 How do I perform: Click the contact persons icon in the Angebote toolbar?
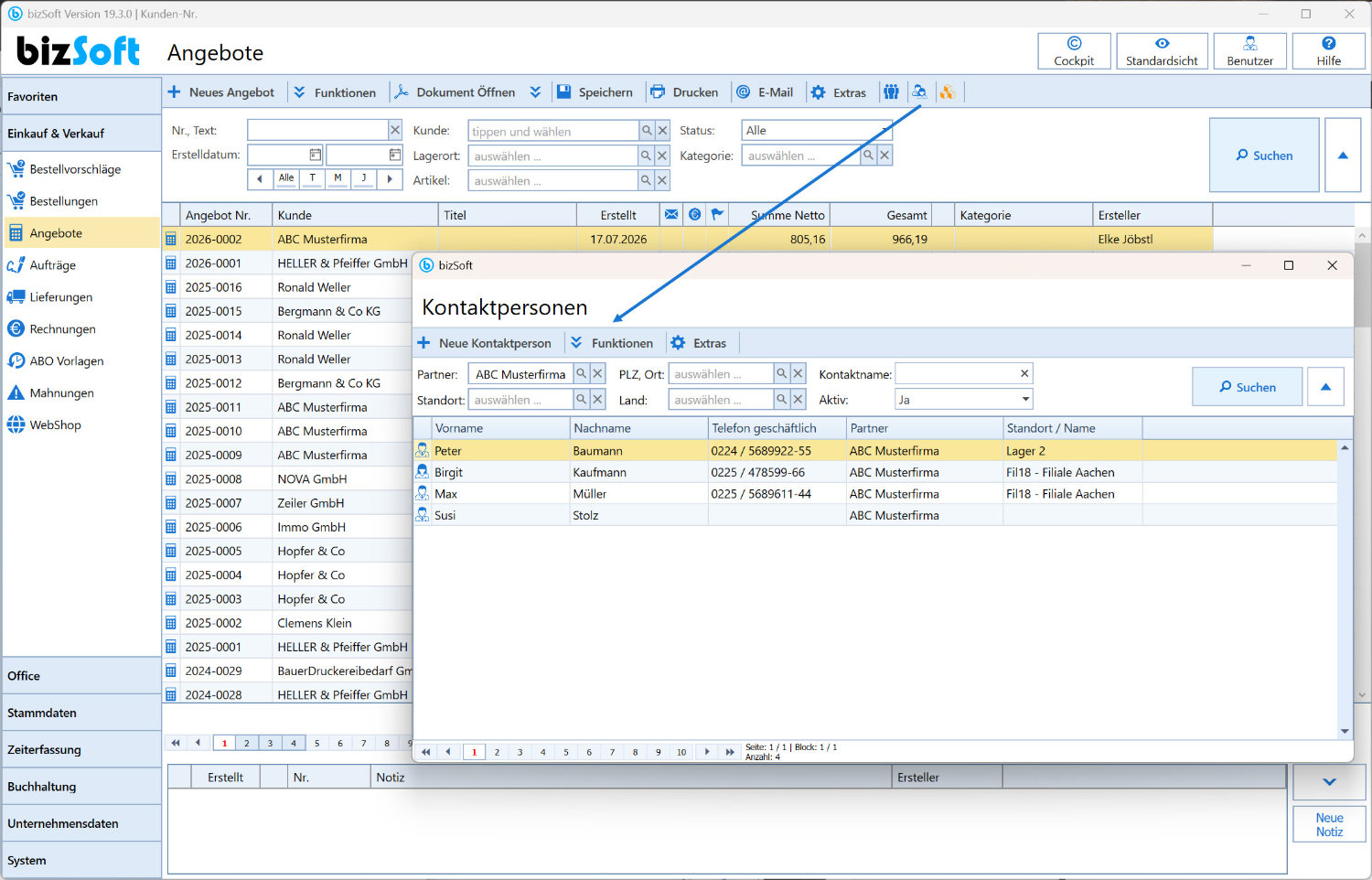click(919, 92)
